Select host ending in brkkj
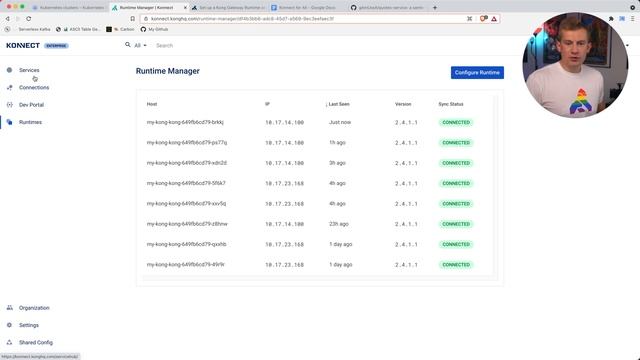The height and width of the screenshot is (360, 640). [185, 122]
